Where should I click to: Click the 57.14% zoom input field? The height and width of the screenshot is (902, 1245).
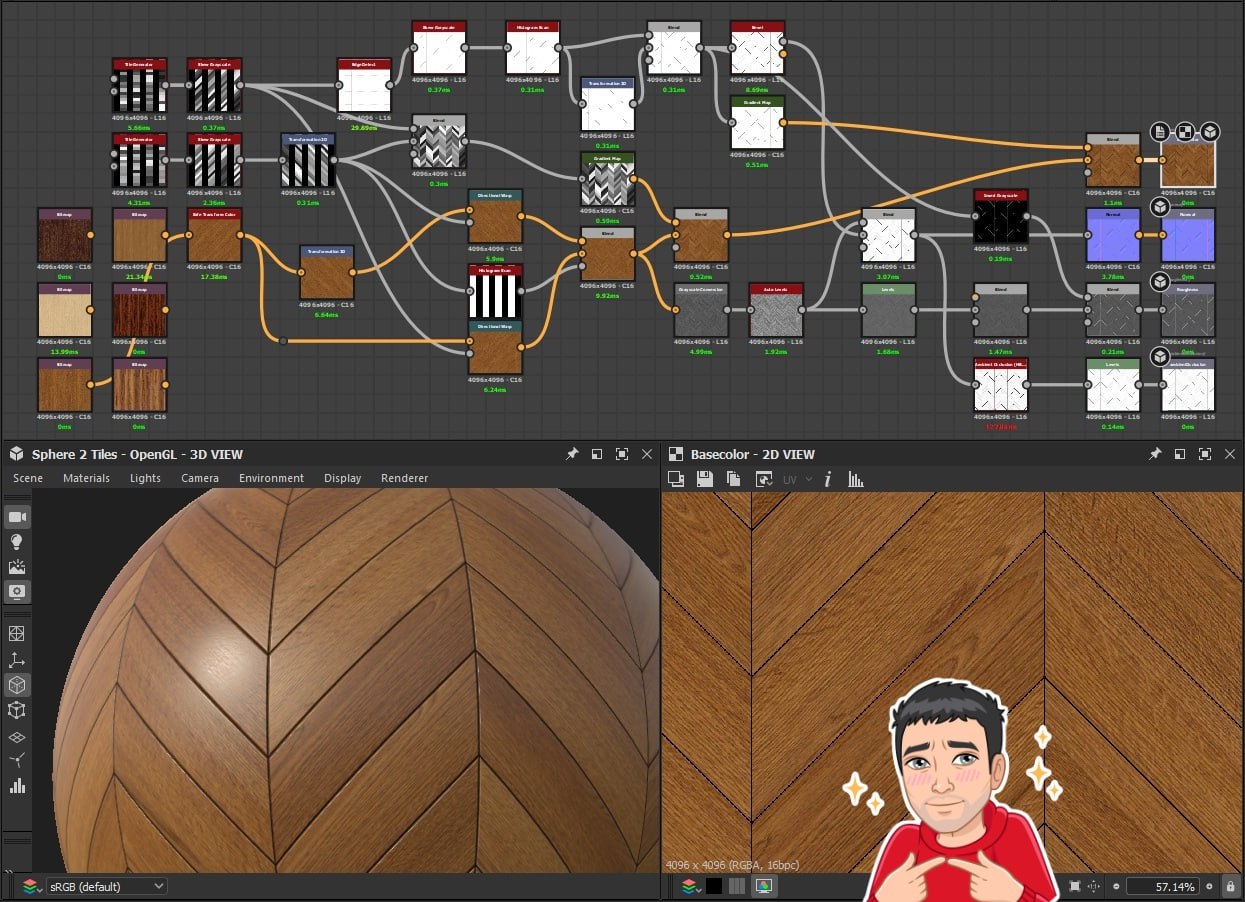point(1162,886)
